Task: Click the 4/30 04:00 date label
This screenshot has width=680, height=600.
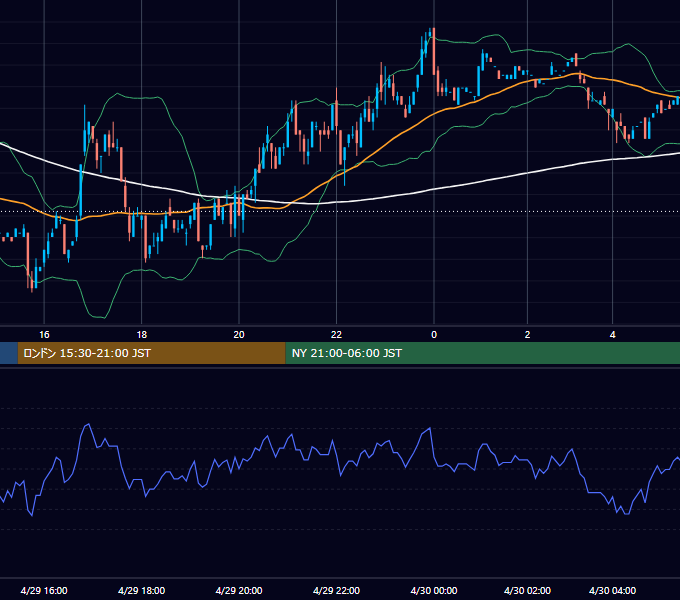Action: 612,590
